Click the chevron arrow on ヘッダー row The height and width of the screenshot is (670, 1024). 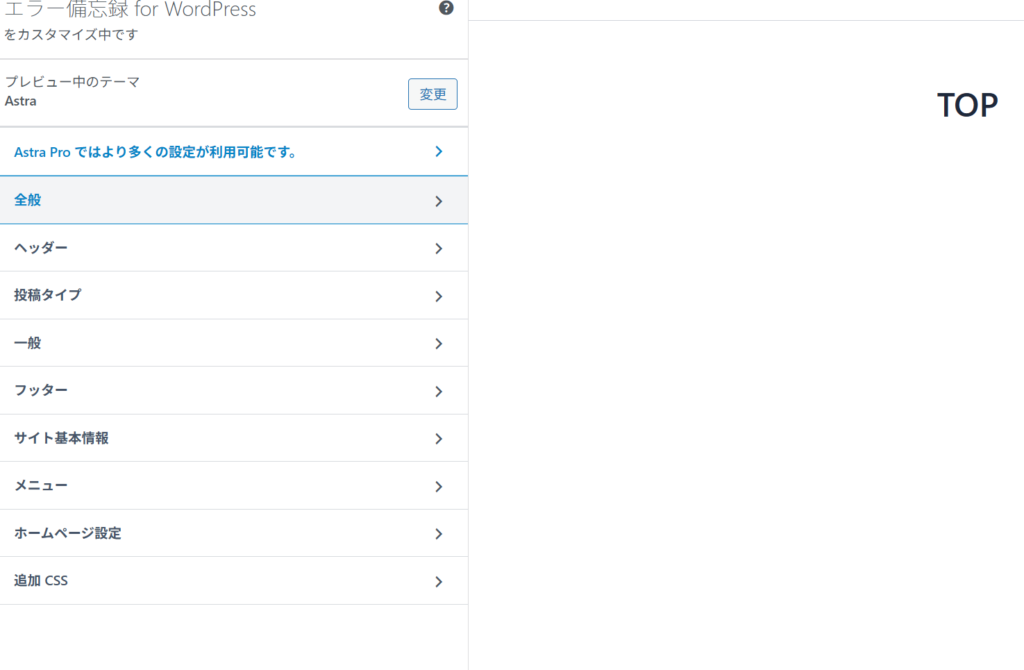[x=438, y=248]
